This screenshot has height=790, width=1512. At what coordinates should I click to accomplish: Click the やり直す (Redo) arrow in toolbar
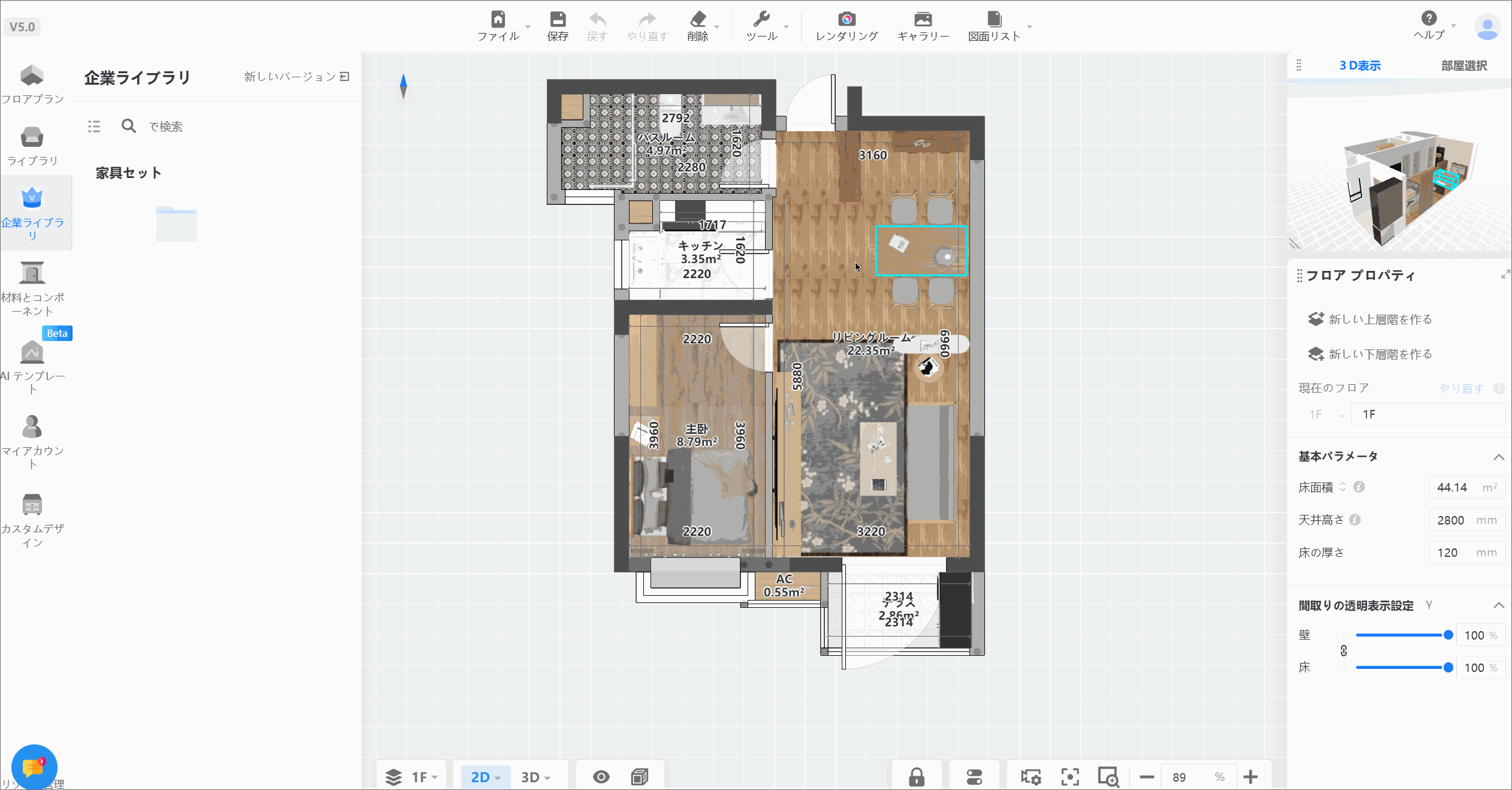click(x=647, y=20)
